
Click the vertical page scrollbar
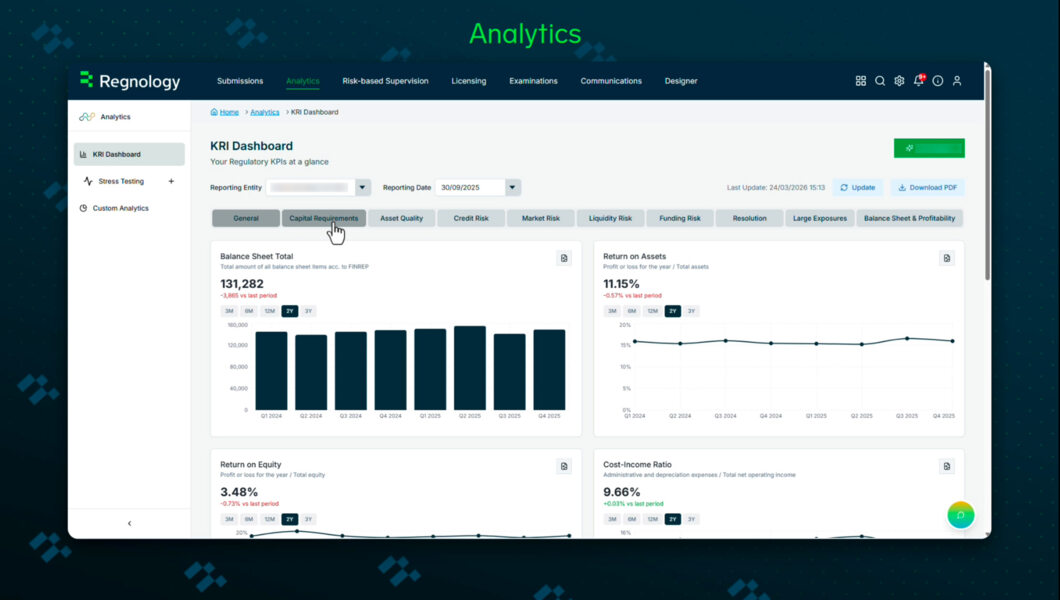[x=987, y=180]
